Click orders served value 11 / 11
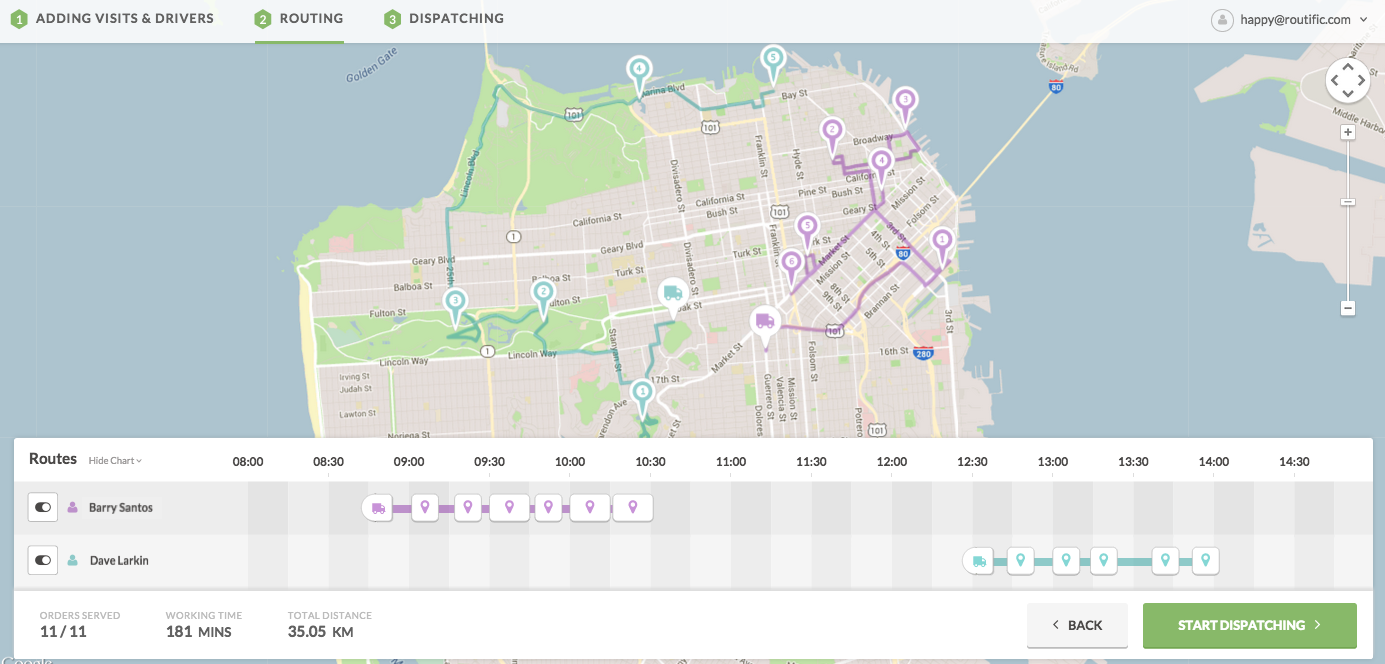 click(x=63, y=632)
